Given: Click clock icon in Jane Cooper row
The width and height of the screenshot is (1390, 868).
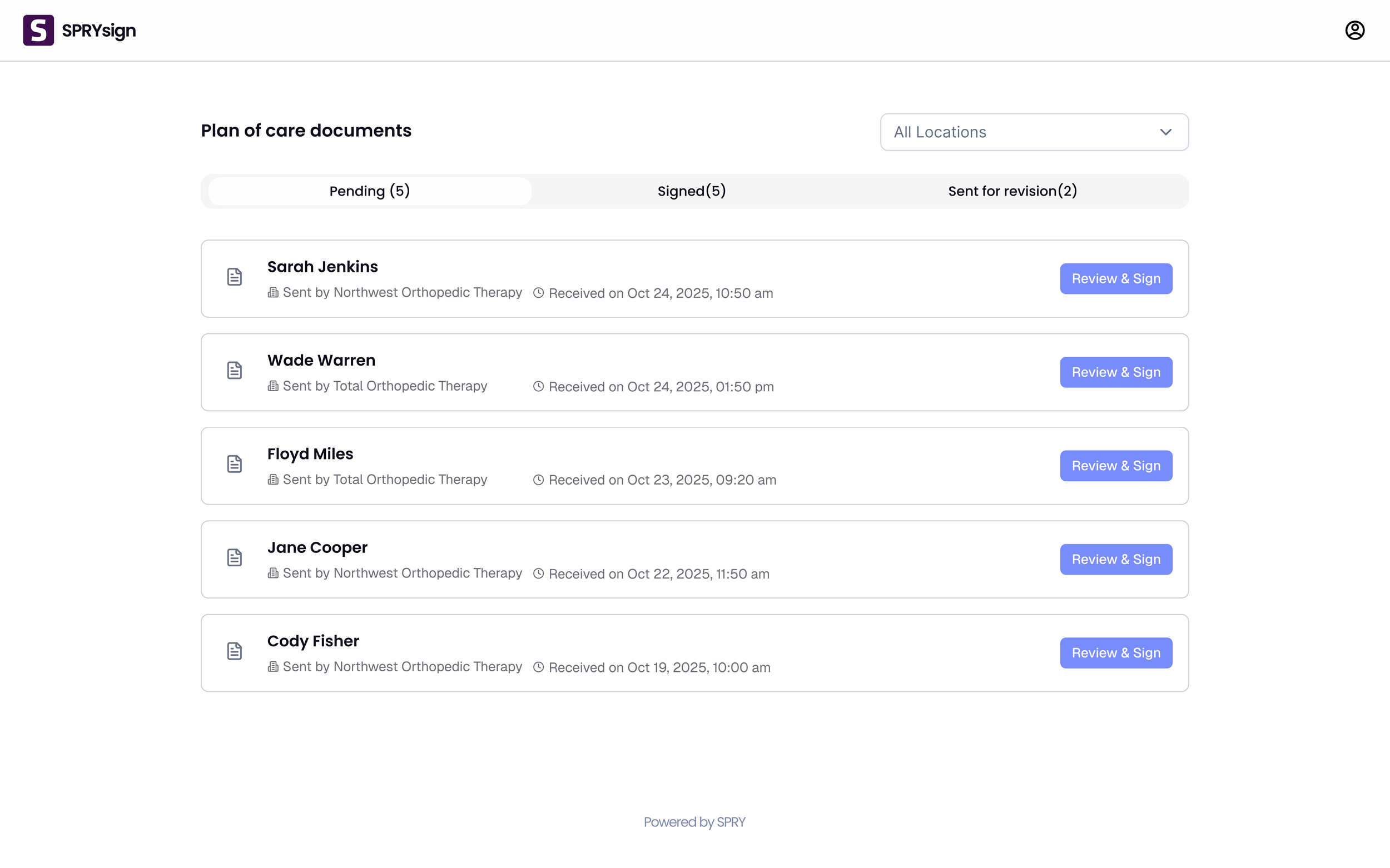Looking at the screenshot, I should coord(538,573).
